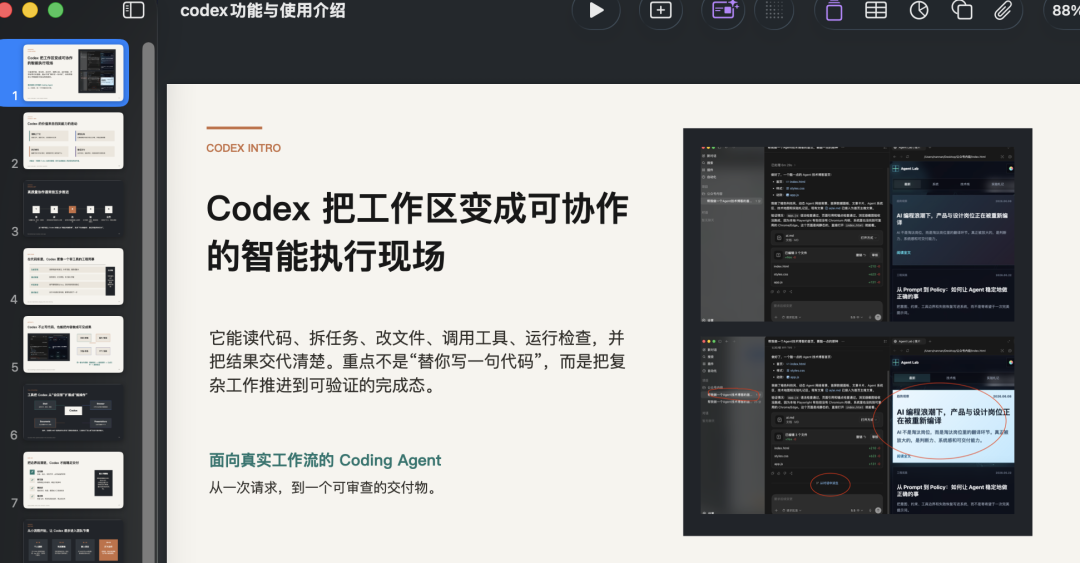Select slide 6 thumbnail in navigator
The height and width of the screenshot is (563, 1080).
click(74, 412)
